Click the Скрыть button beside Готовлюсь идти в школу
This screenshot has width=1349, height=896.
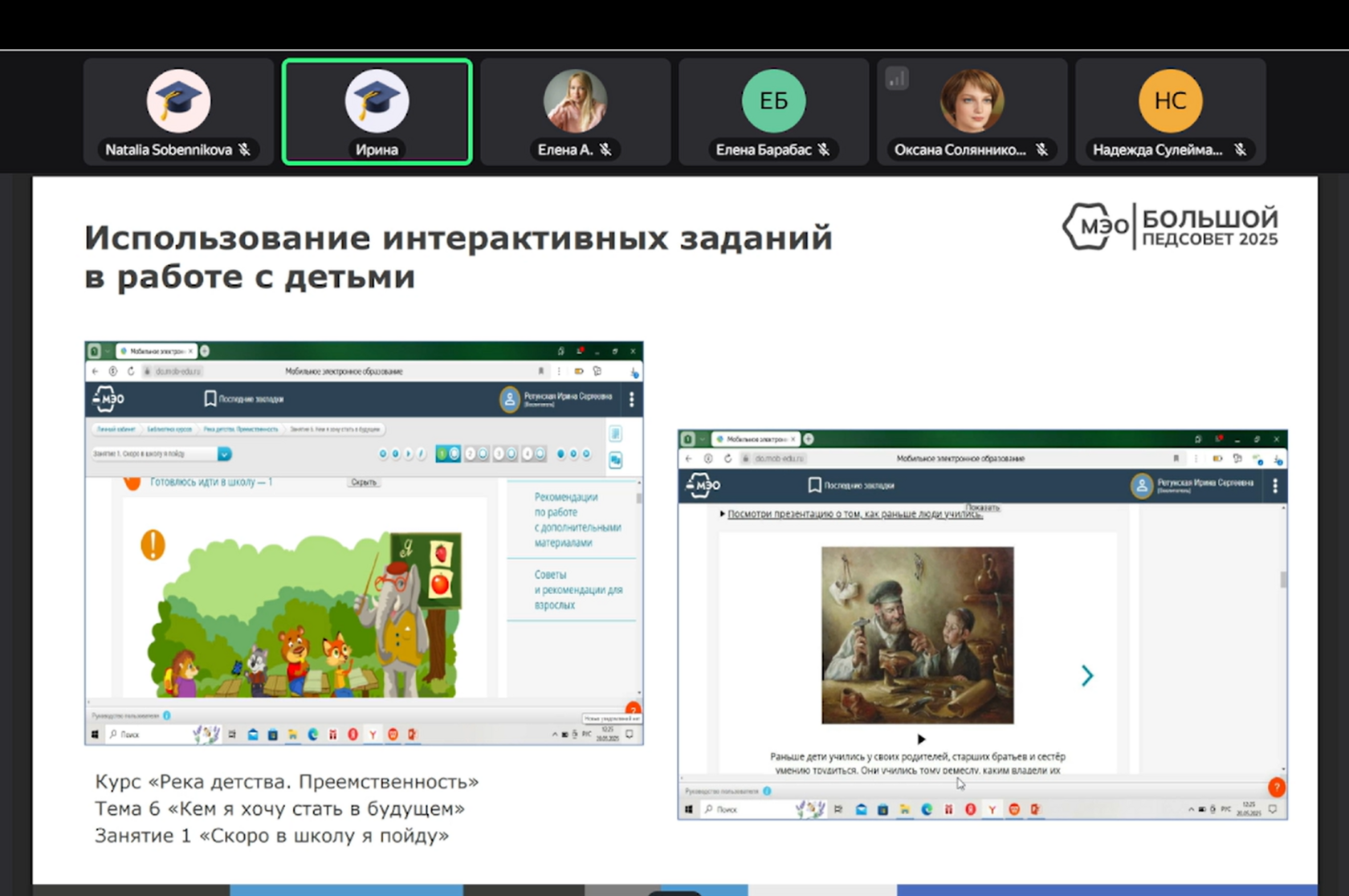[364, 482]
